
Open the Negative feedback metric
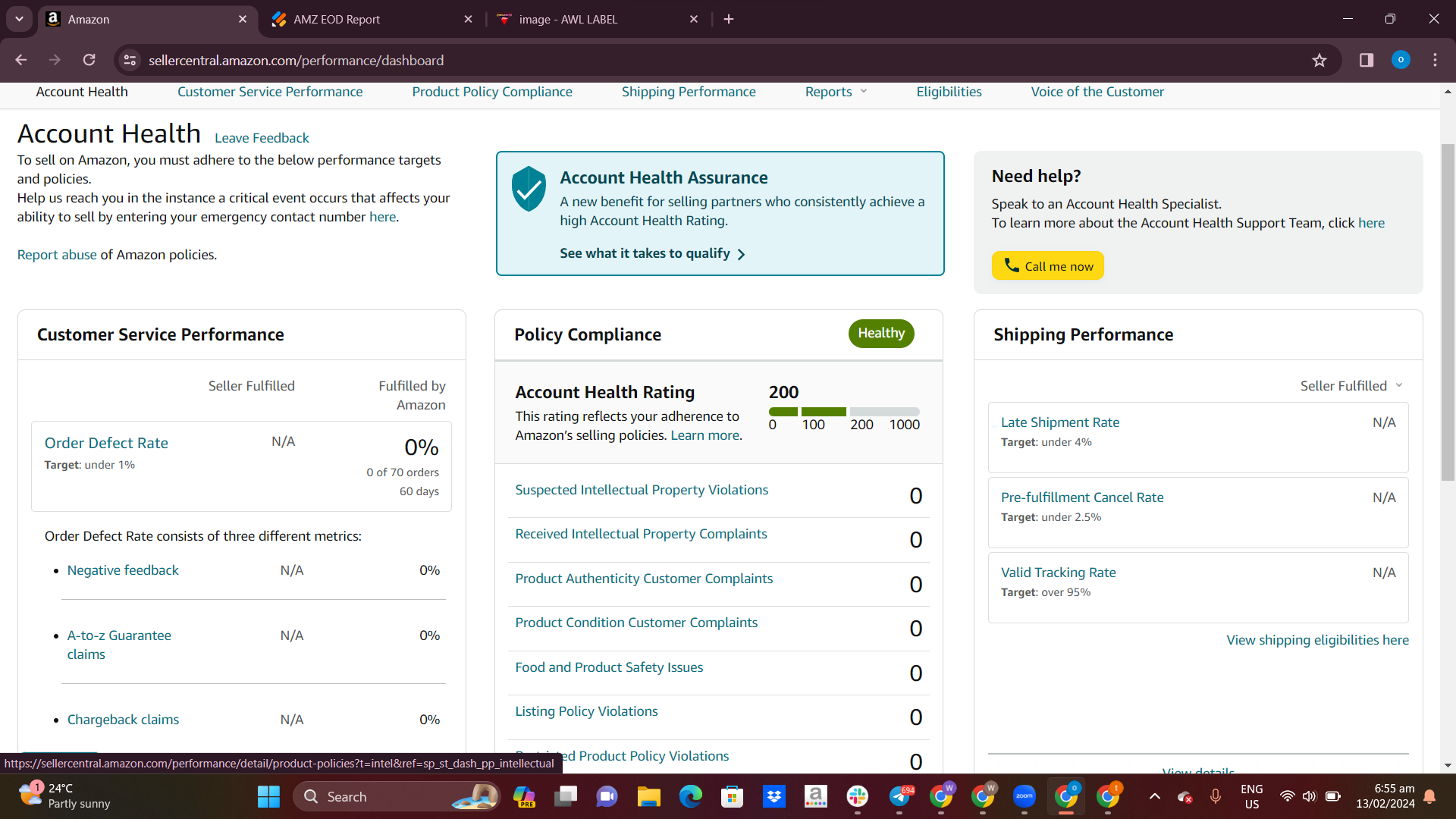123,570
